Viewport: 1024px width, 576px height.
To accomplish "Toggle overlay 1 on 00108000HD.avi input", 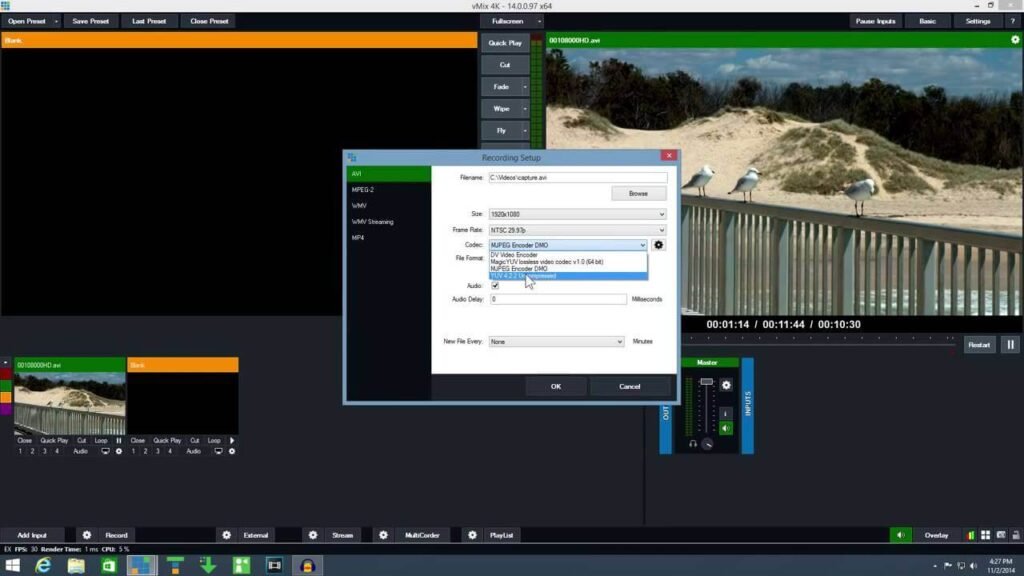I will tap(20, 451).
